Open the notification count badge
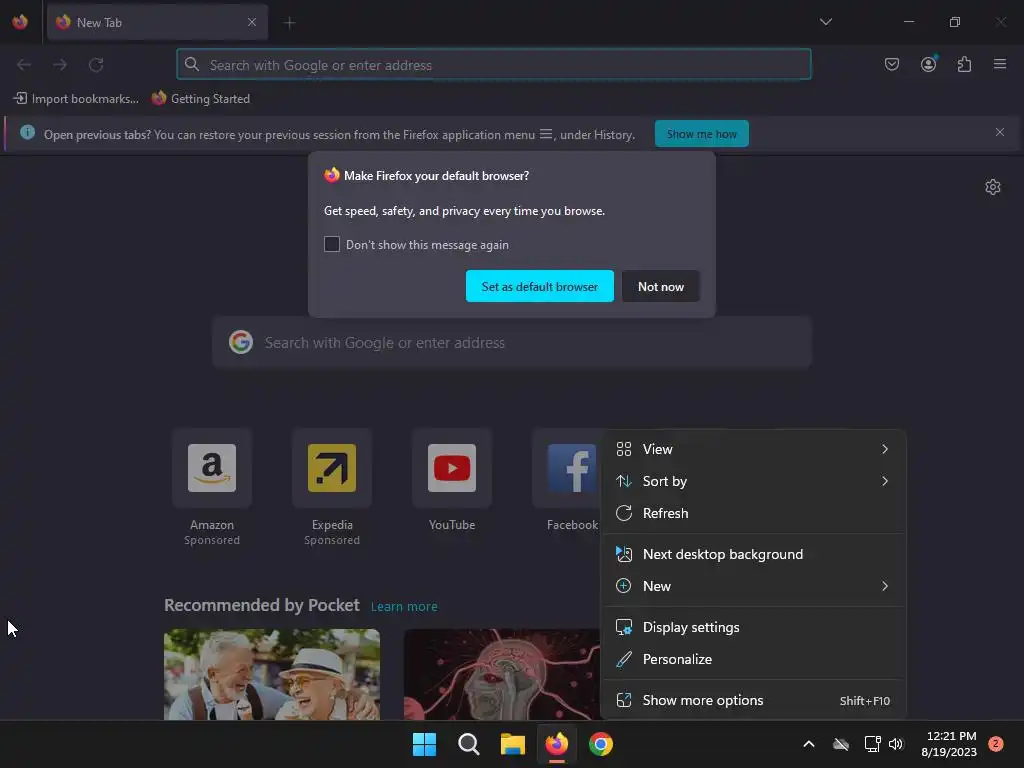The image size is (1024, 768). (x=995, y=744)
